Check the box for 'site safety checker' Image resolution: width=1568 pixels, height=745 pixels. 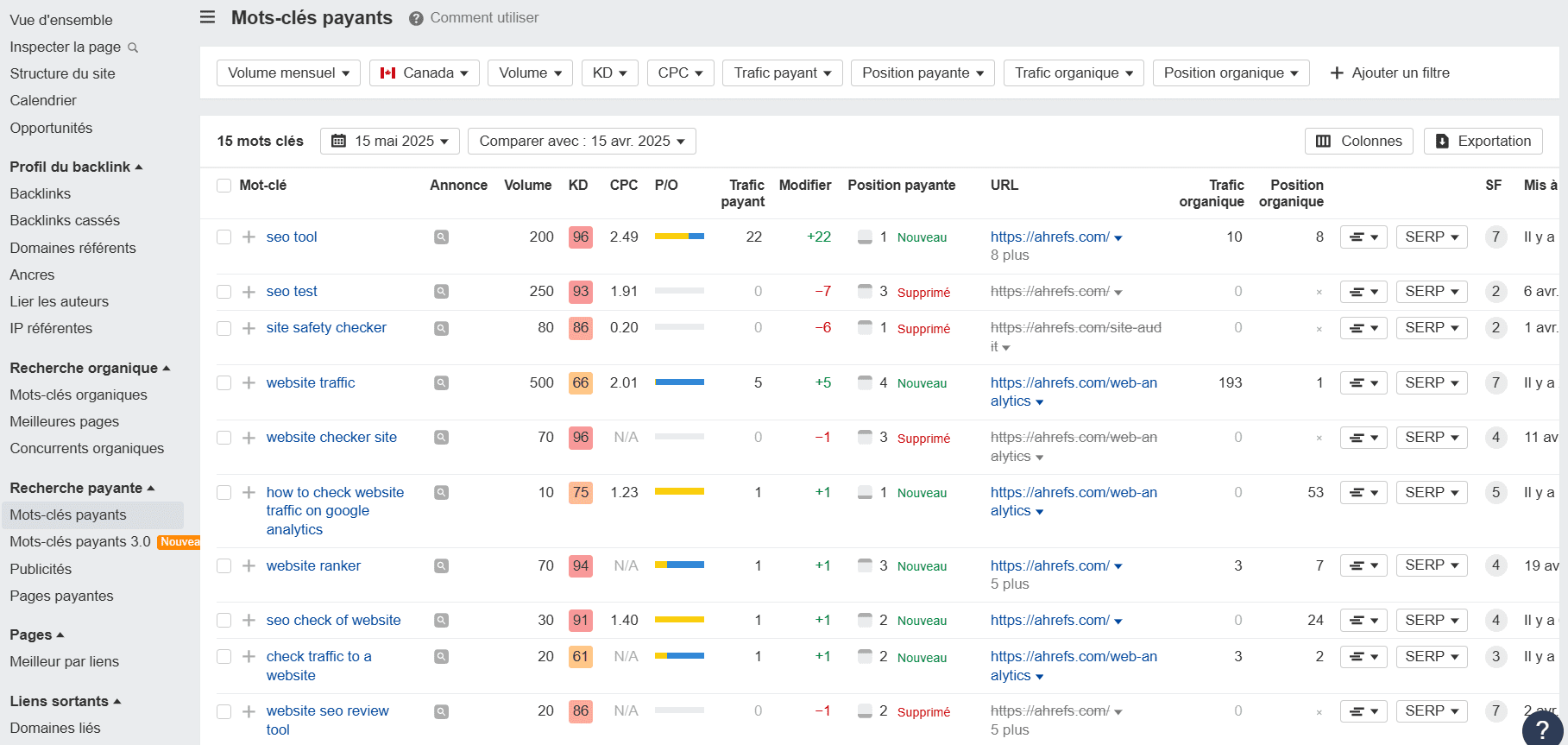pyautogui.click(x=224, y=328)
